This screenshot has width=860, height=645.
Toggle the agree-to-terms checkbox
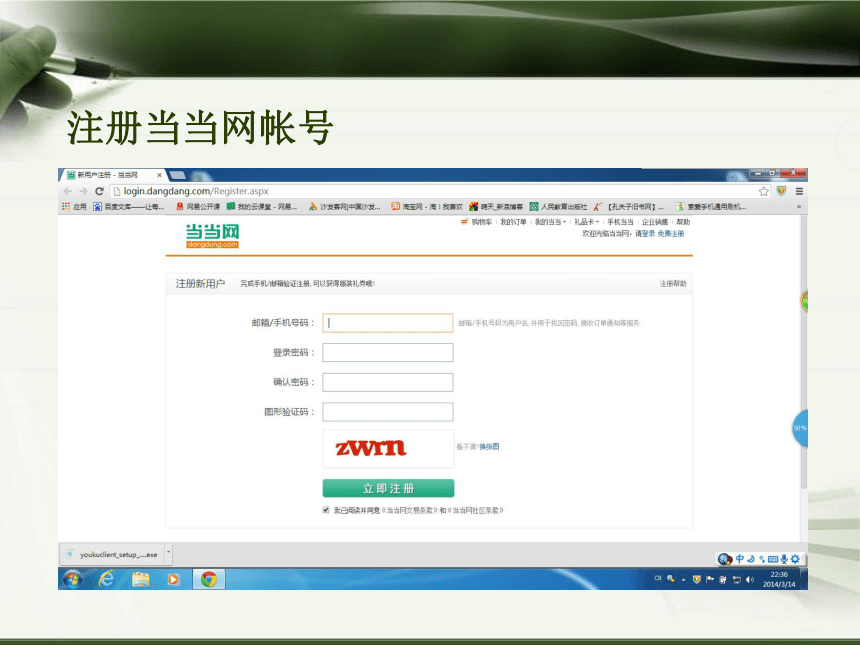tap(326, 510)
